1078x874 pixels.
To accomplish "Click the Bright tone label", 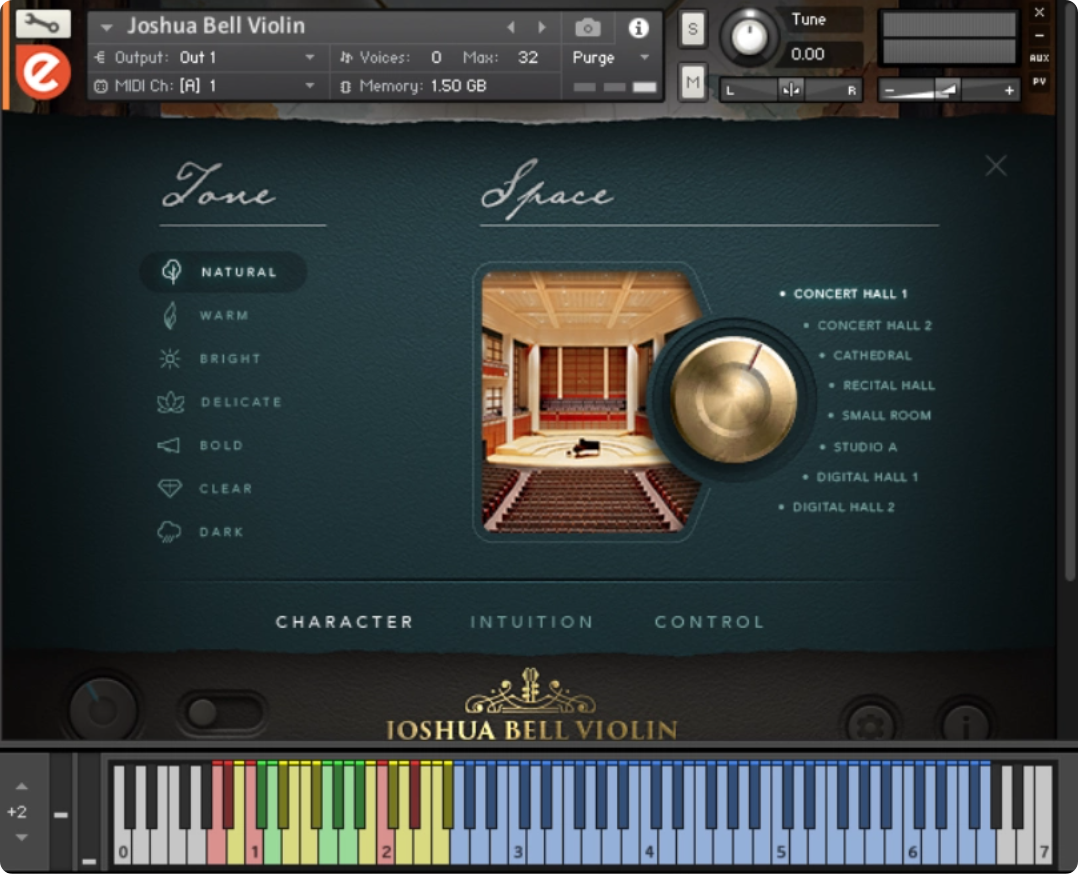I will [x=230, y=359].
